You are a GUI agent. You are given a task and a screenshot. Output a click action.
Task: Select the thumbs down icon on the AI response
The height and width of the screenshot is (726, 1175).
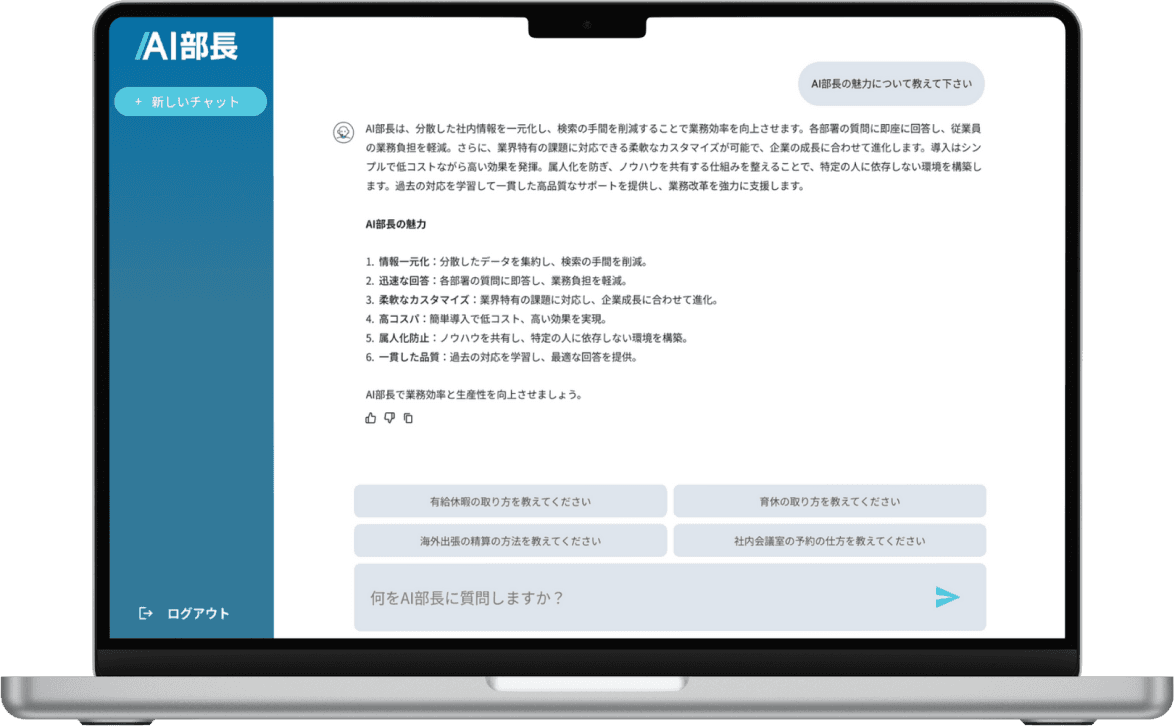pos(389,418)
